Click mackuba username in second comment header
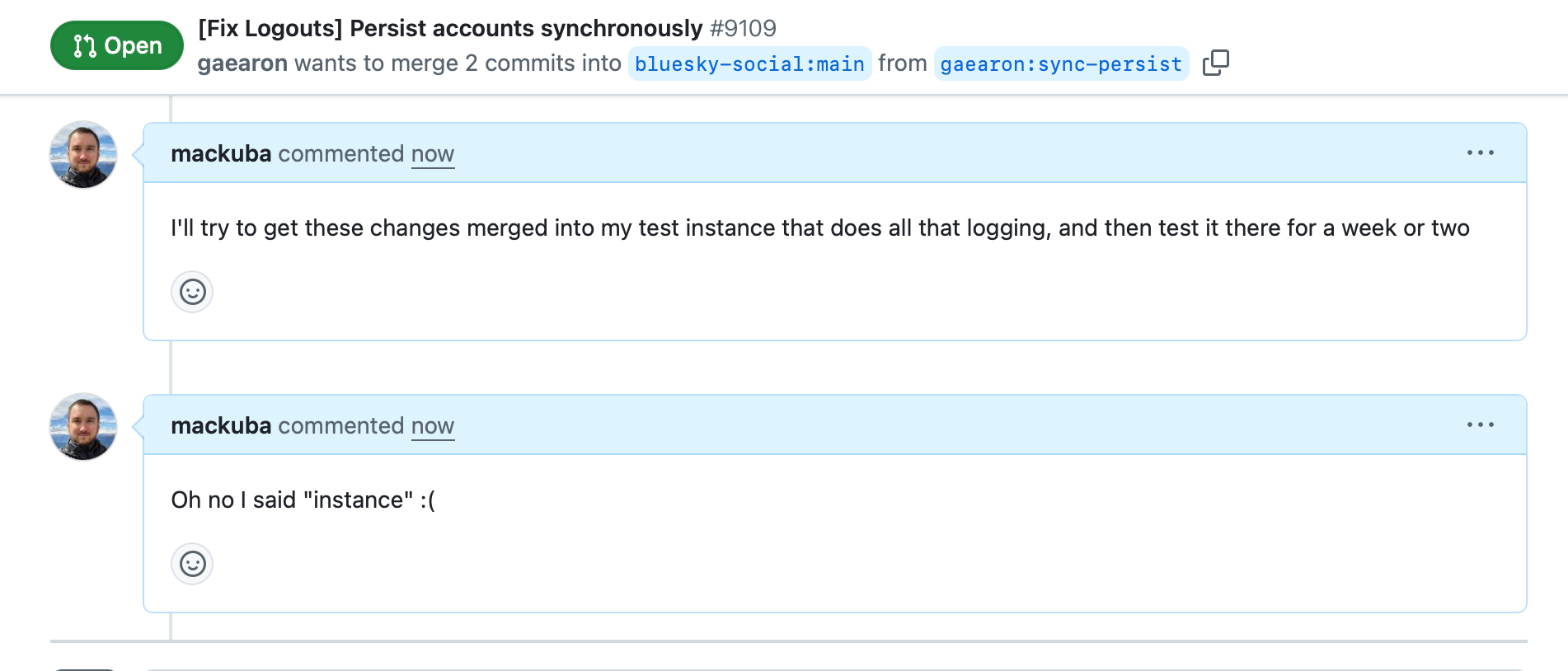1568x671 pixels. tap(221, 426)
